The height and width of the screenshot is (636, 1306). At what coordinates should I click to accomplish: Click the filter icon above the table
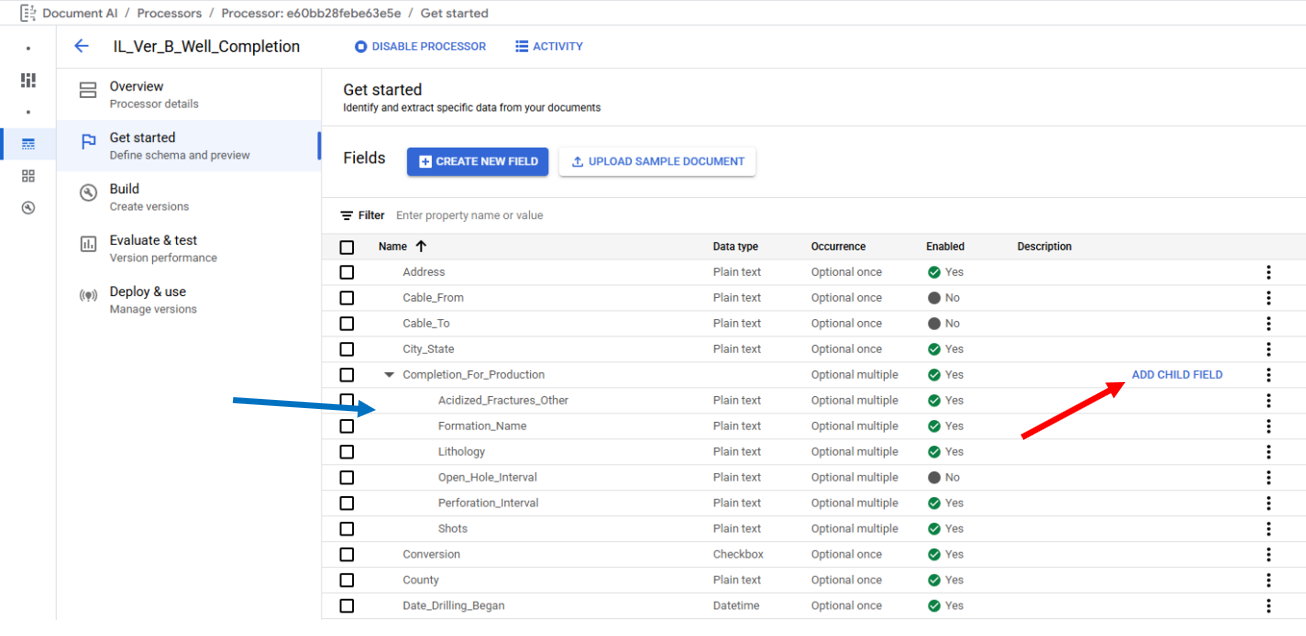coord(347,215)
